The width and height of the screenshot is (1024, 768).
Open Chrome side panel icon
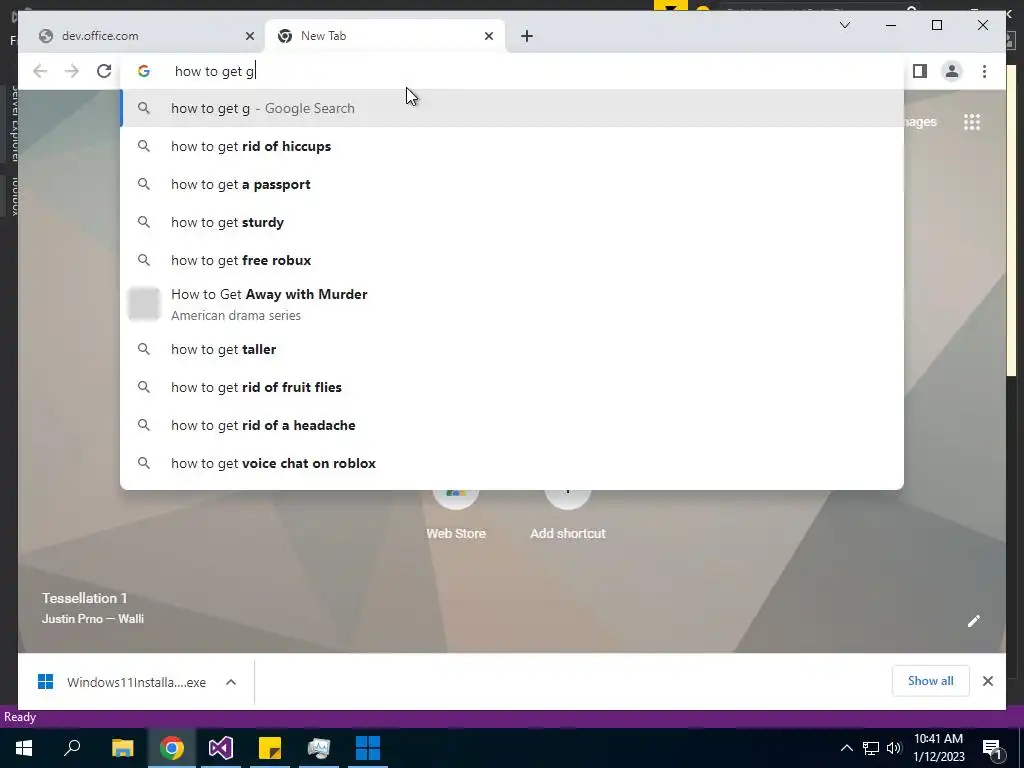click(x=920, y=71)
